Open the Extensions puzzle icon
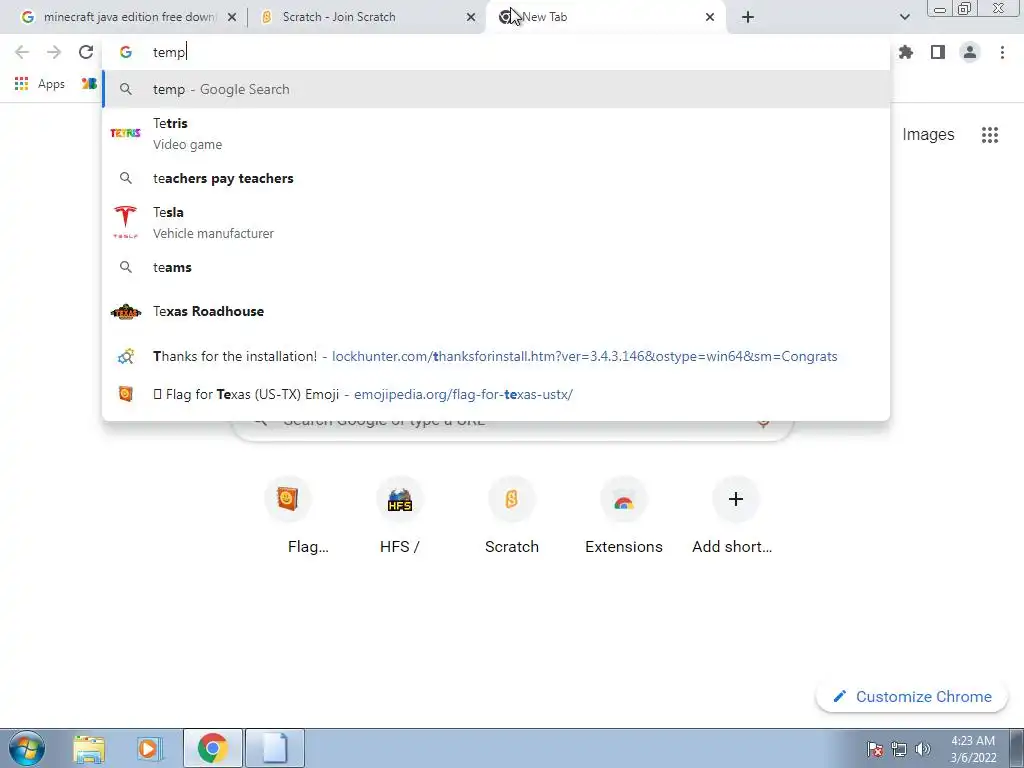The width and height of the screenshot is (1024, 768). point(906,52)
